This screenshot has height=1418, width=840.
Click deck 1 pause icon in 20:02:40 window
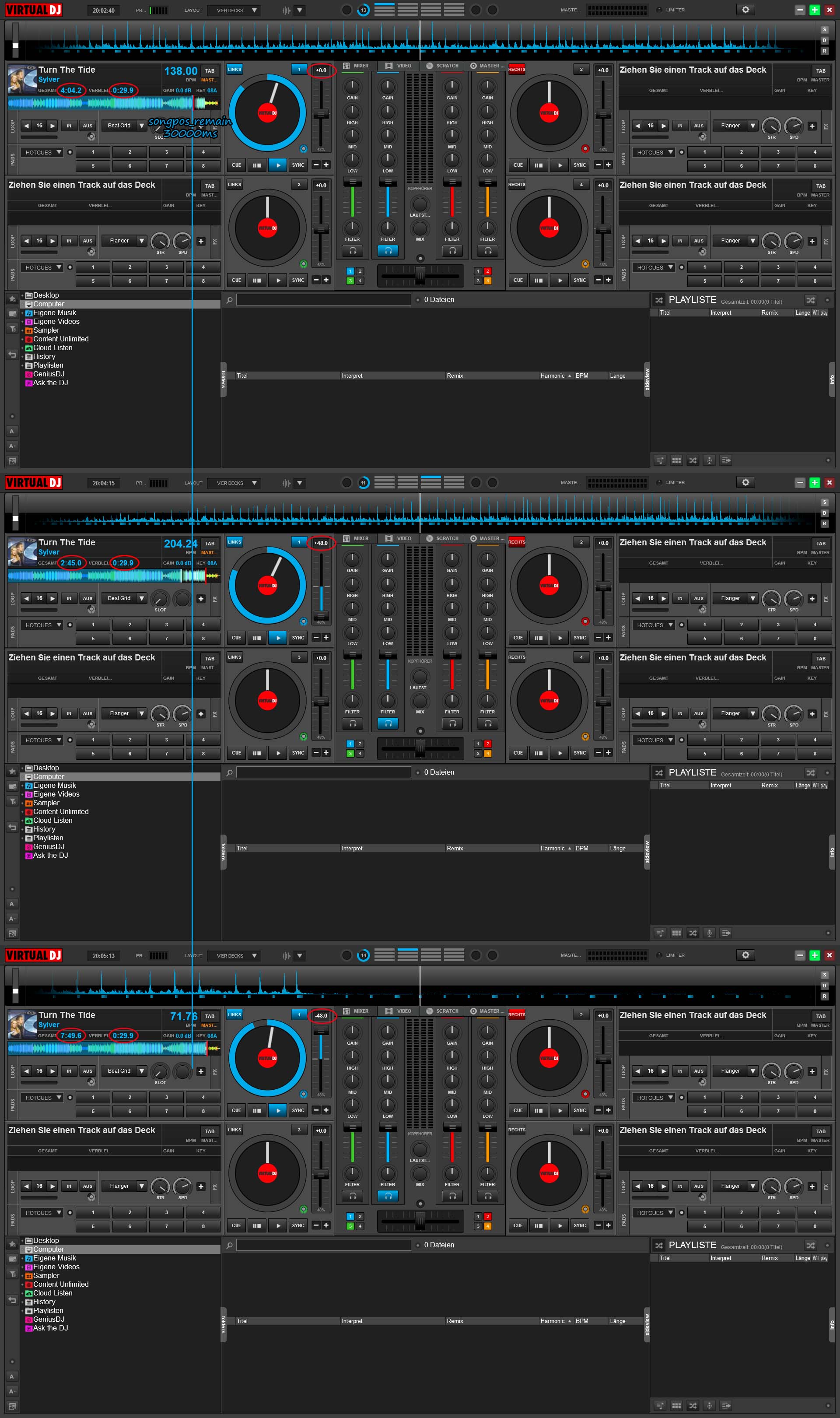[257, 165]
